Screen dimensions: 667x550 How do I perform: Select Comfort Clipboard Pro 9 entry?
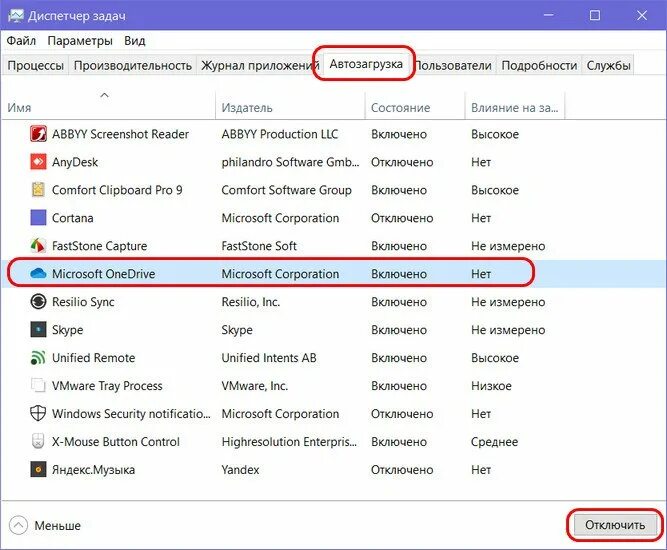click(117, 190)
